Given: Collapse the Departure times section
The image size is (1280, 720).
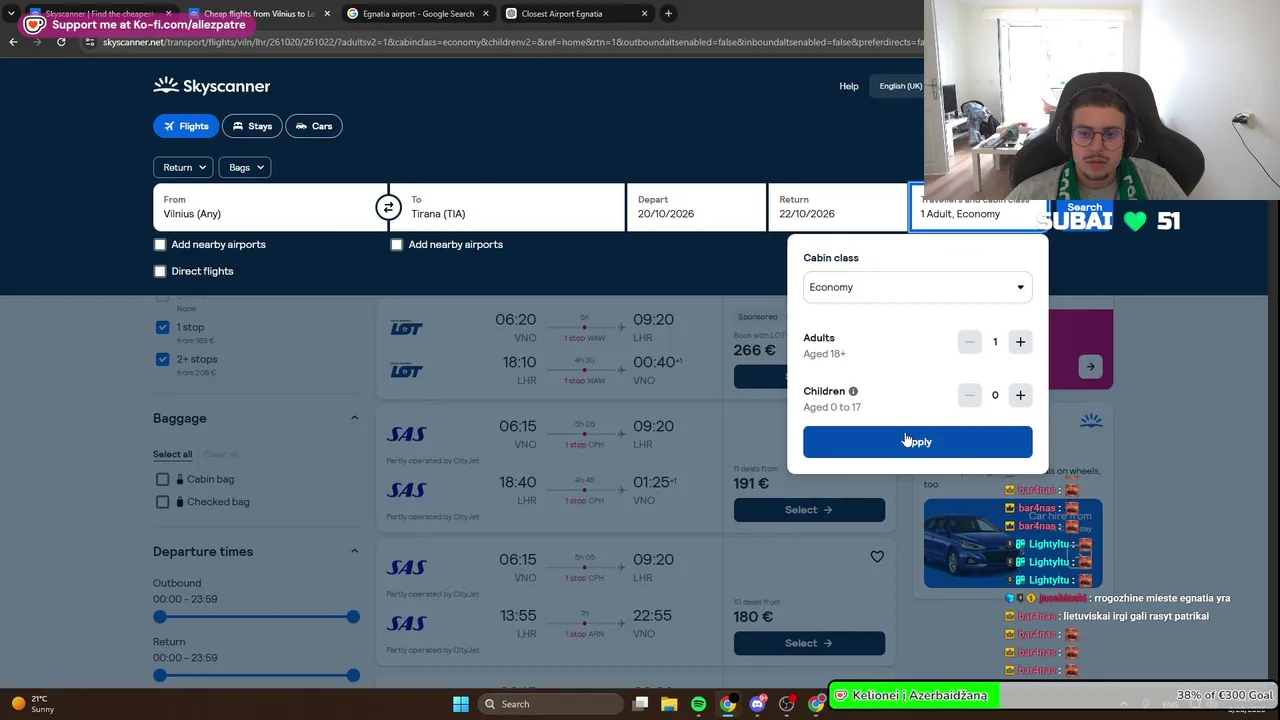Looking at the screenshot, I should tap(354, 551).
